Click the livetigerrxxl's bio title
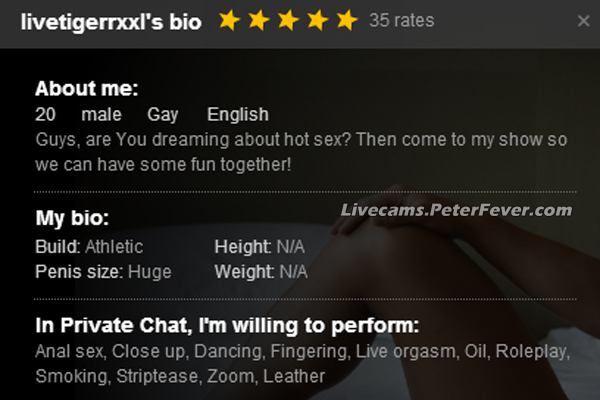600x400 pixels. point(110,21)
